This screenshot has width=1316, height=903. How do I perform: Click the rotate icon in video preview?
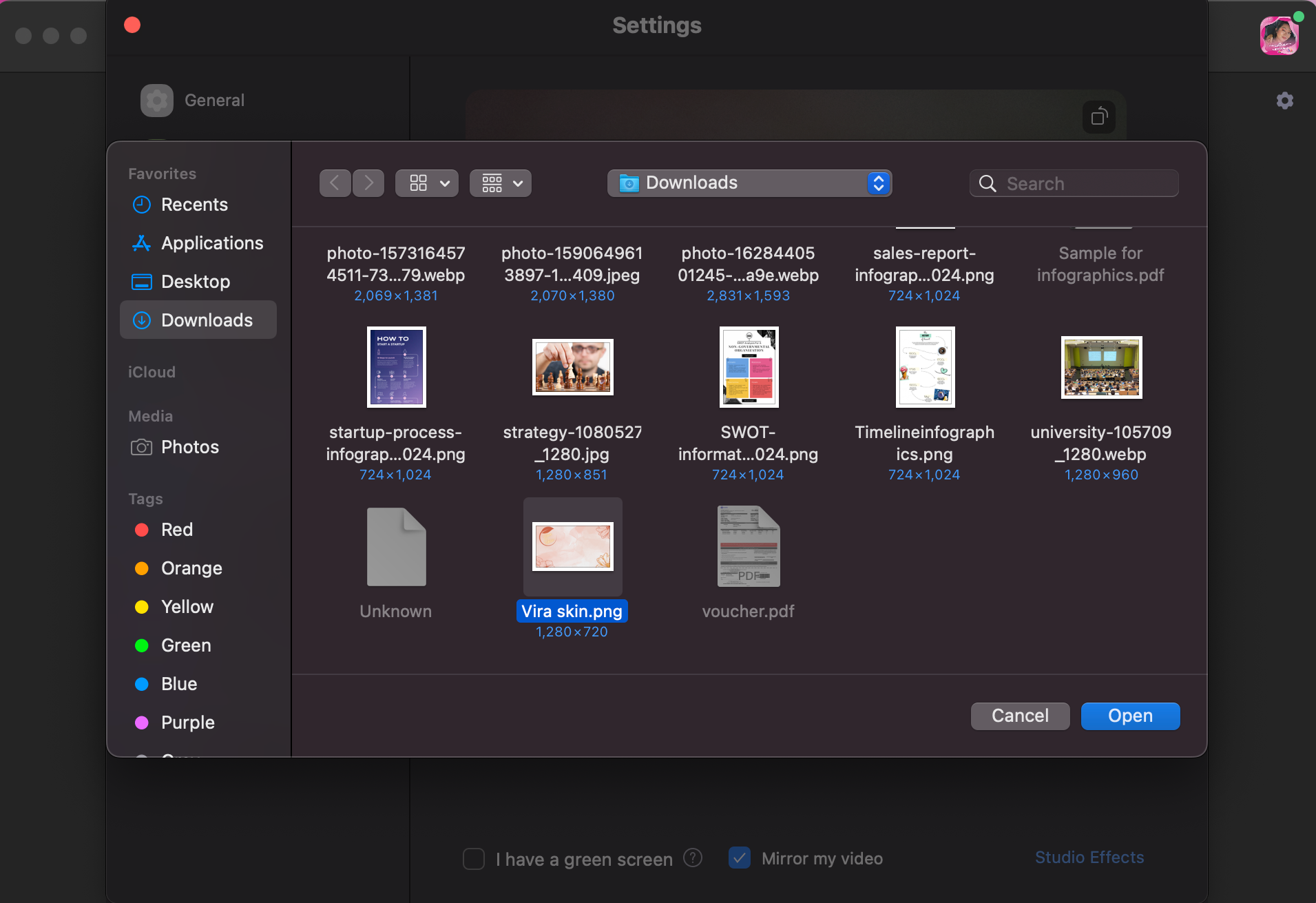tap(1099, 117)
